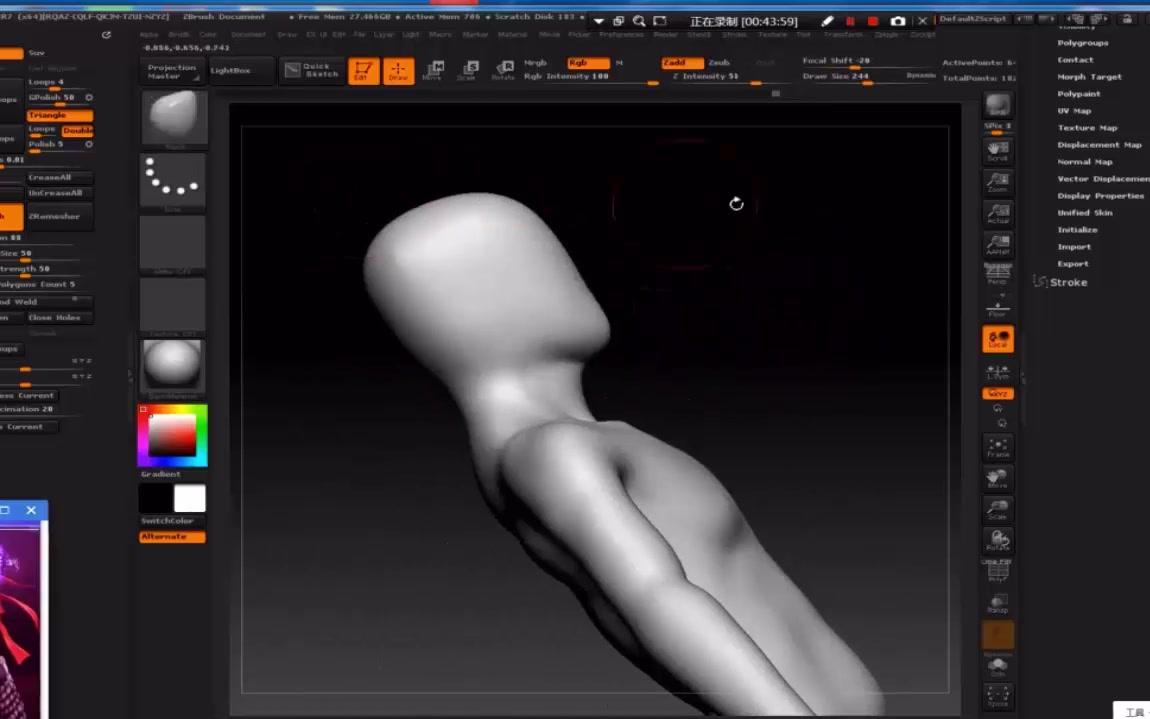Open the Projection Master dialog
This screenshot has height=719, width=1150.
point(170,70)
